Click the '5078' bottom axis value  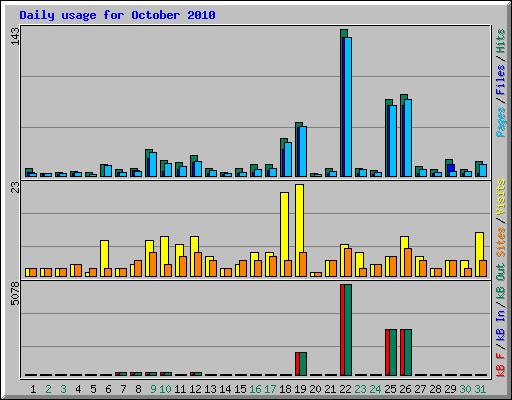click(15, 293)
